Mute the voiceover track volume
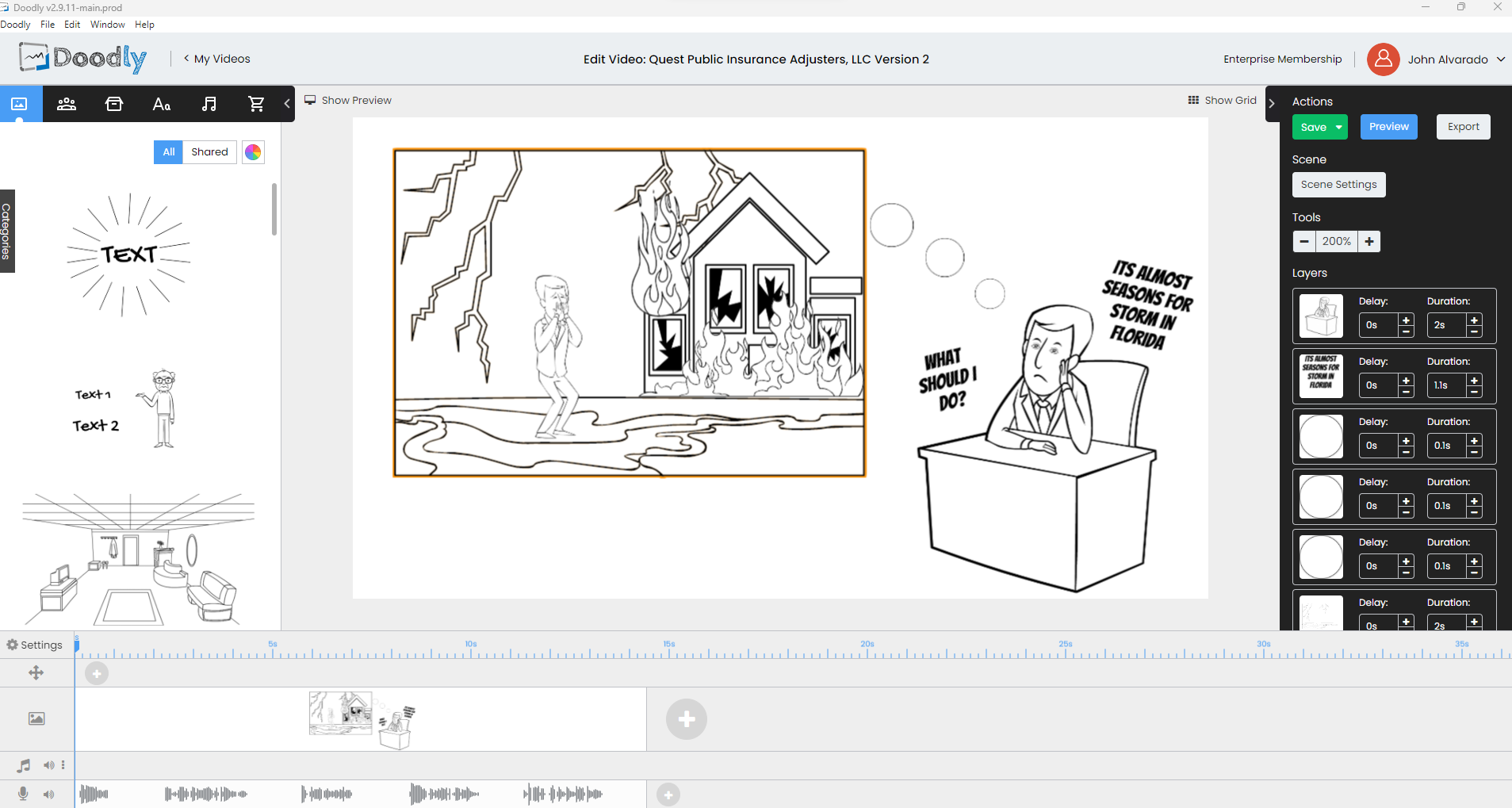This screenshot has width=1512, height=808. point(49,794)
